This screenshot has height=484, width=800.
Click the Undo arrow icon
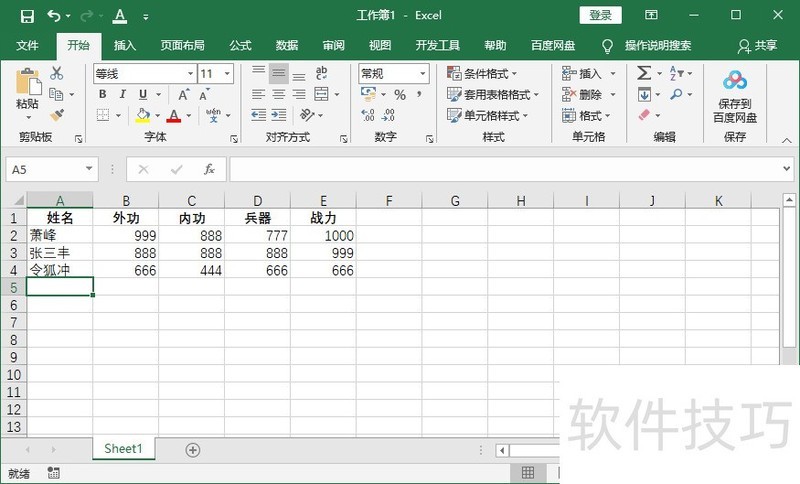coord(54,16)
